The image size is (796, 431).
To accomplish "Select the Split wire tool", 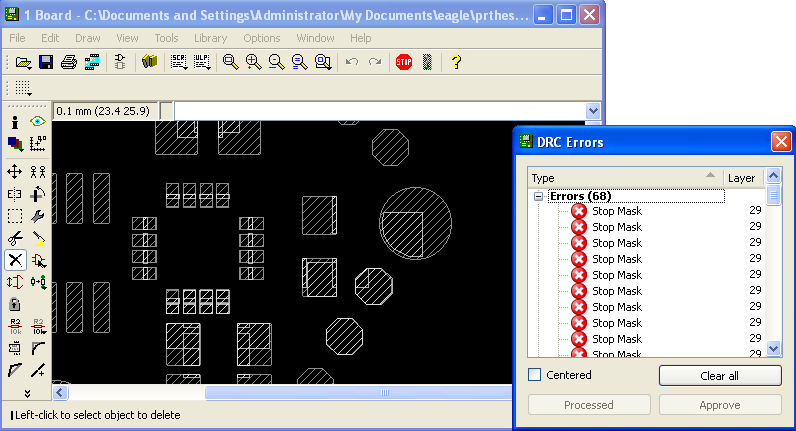I will click(x=15, y=371).
